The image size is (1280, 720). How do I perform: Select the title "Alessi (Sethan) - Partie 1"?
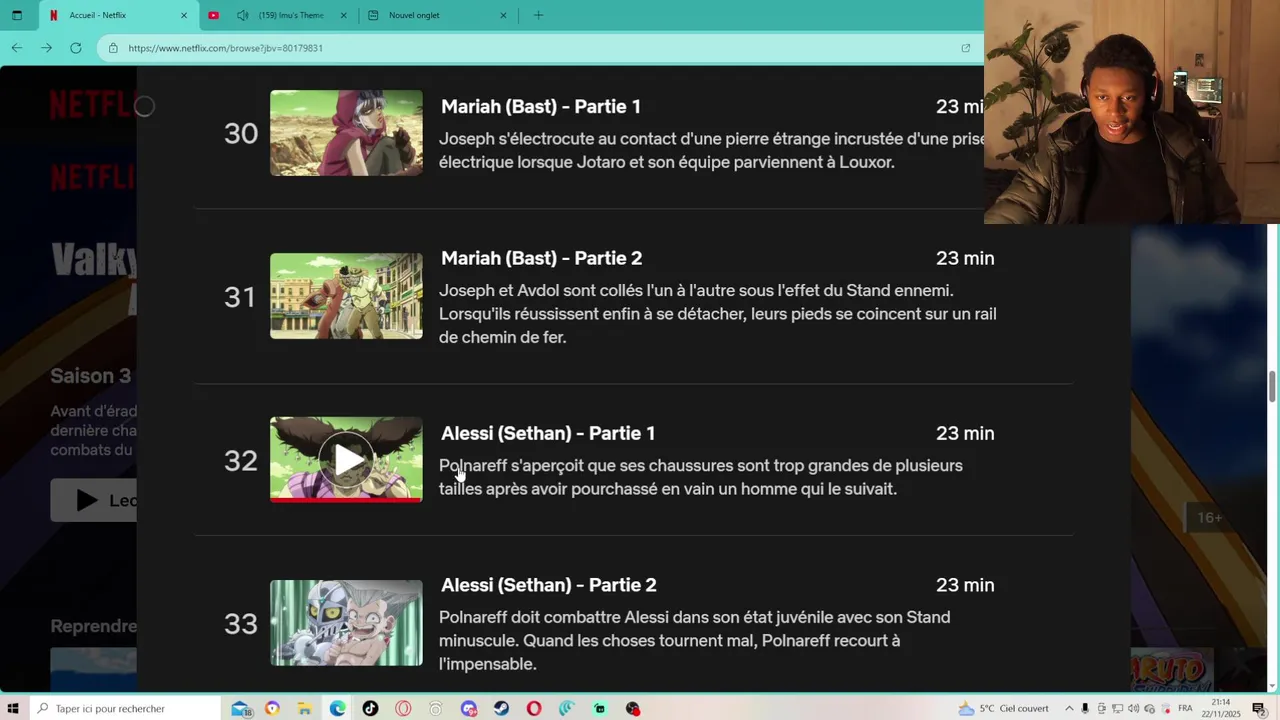548,433
